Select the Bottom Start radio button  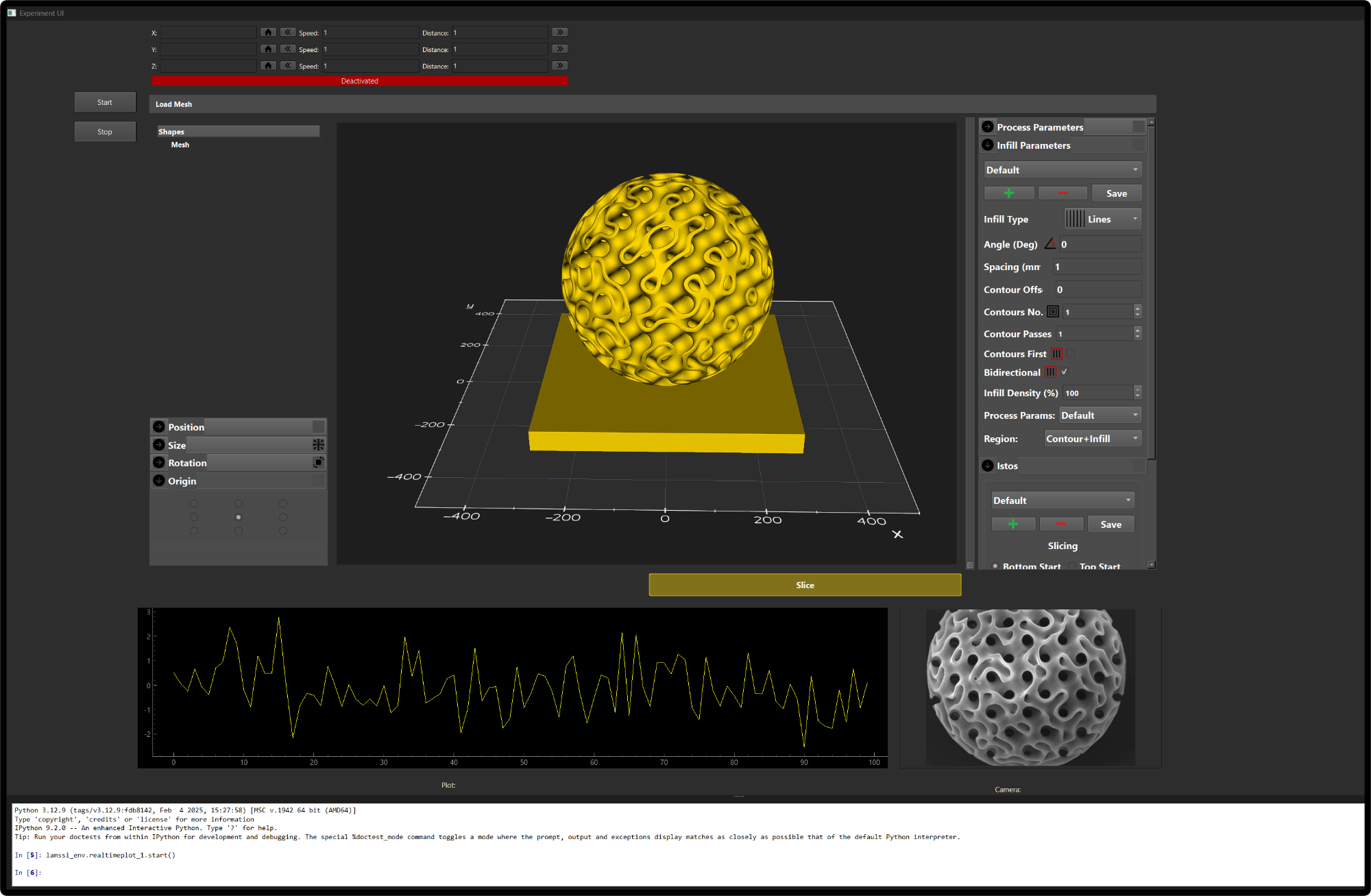(995, 566)
